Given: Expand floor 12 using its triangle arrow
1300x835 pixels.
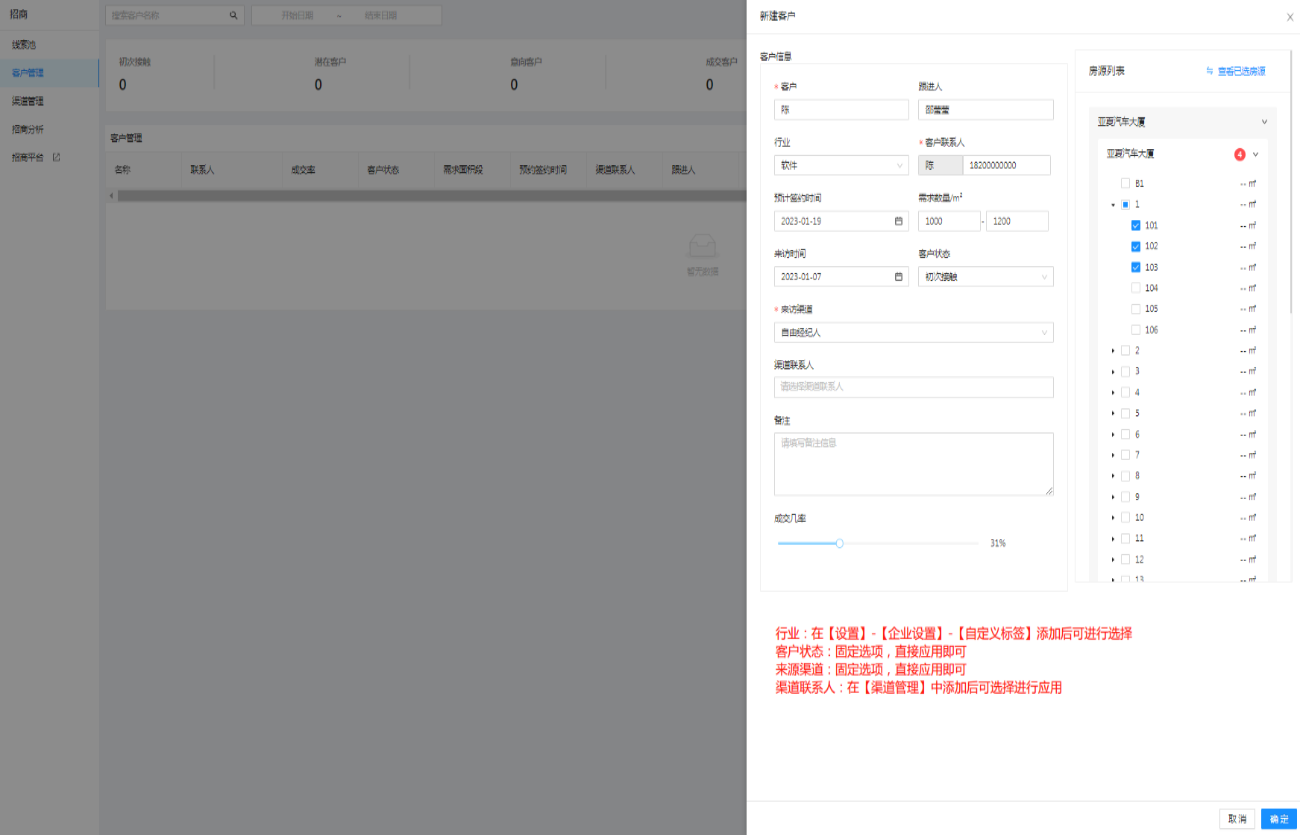Looking at the screenshot, I should [1113, 559].
